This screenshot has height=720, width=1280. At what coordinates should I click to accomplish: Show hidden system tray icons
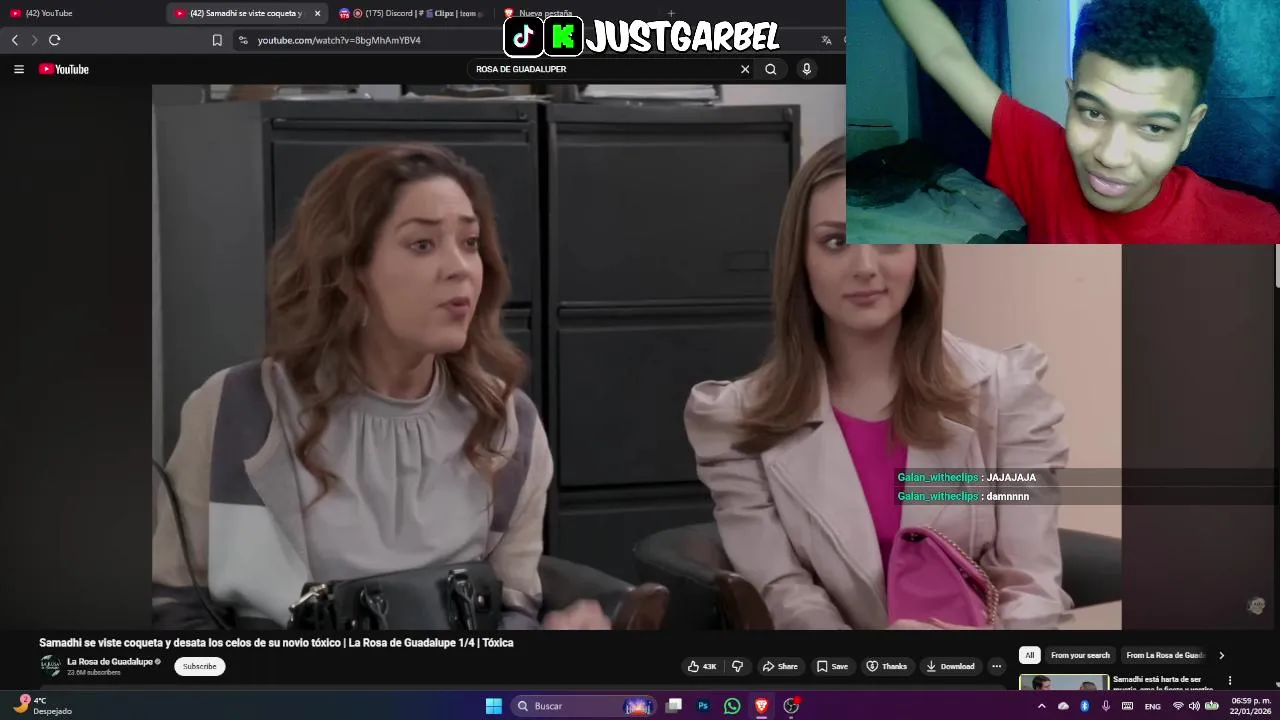point(1041,706)
